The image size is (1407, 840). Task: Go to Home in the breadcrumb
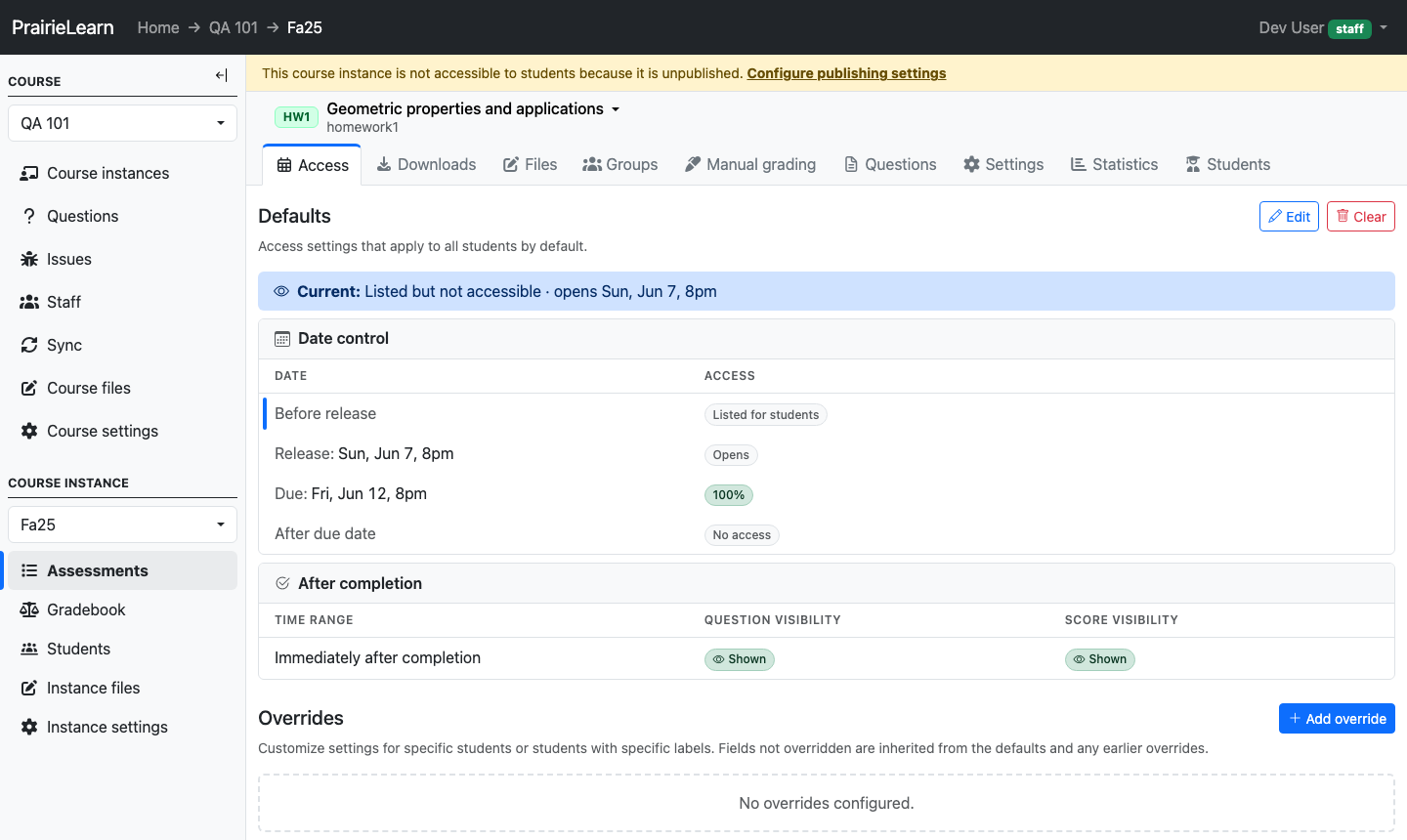click(158, 27)
